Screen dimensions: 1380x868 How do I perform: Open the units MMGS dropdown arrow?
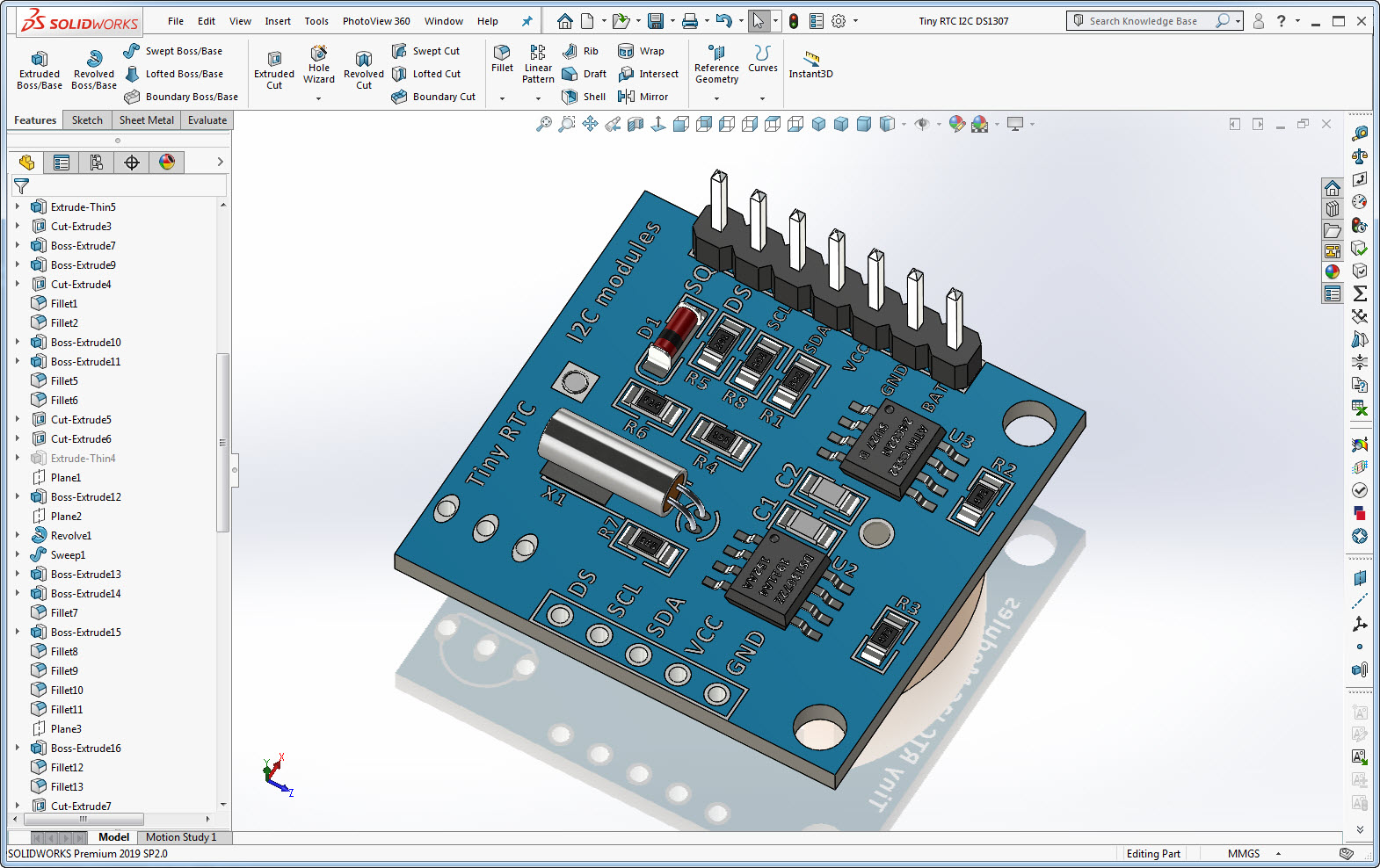click(x=1278, y=854)
